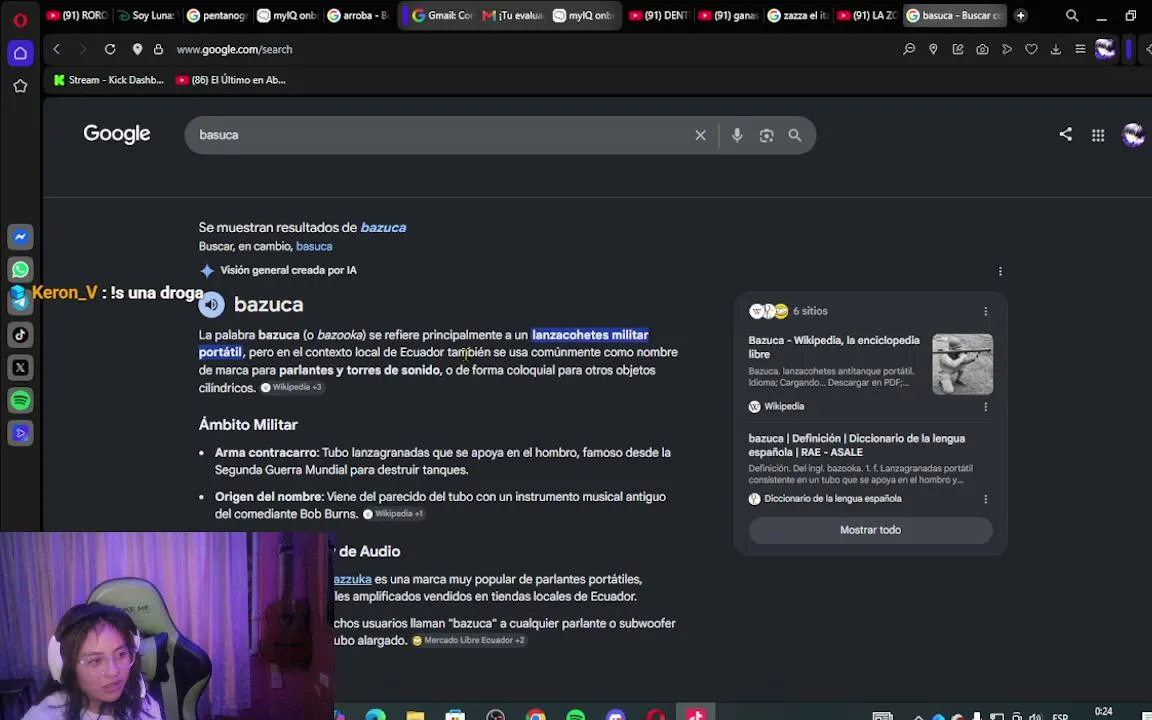The width and height of the screenshot is (1152, 720).
Task: Play pronunciation of bazuca speaker icon
Action: pyautogui.click(x=212, y=304)
